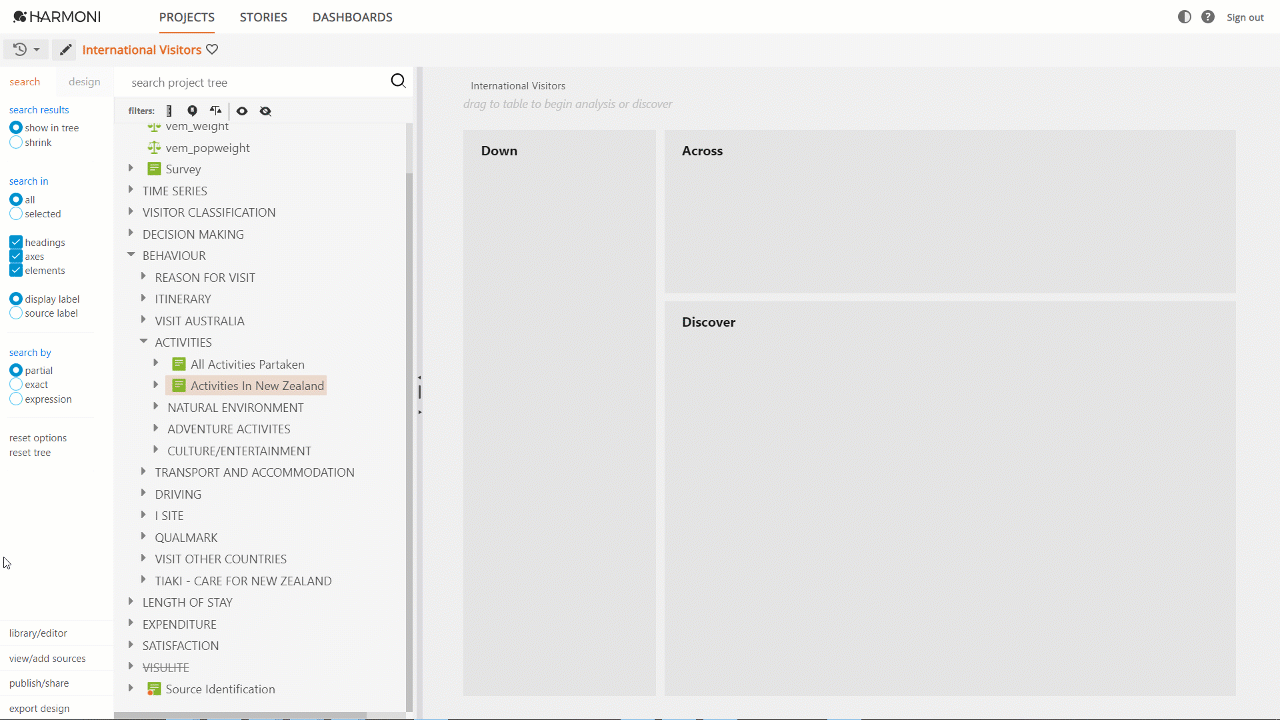Apply the weight scales filter icon

click(216, 111)
